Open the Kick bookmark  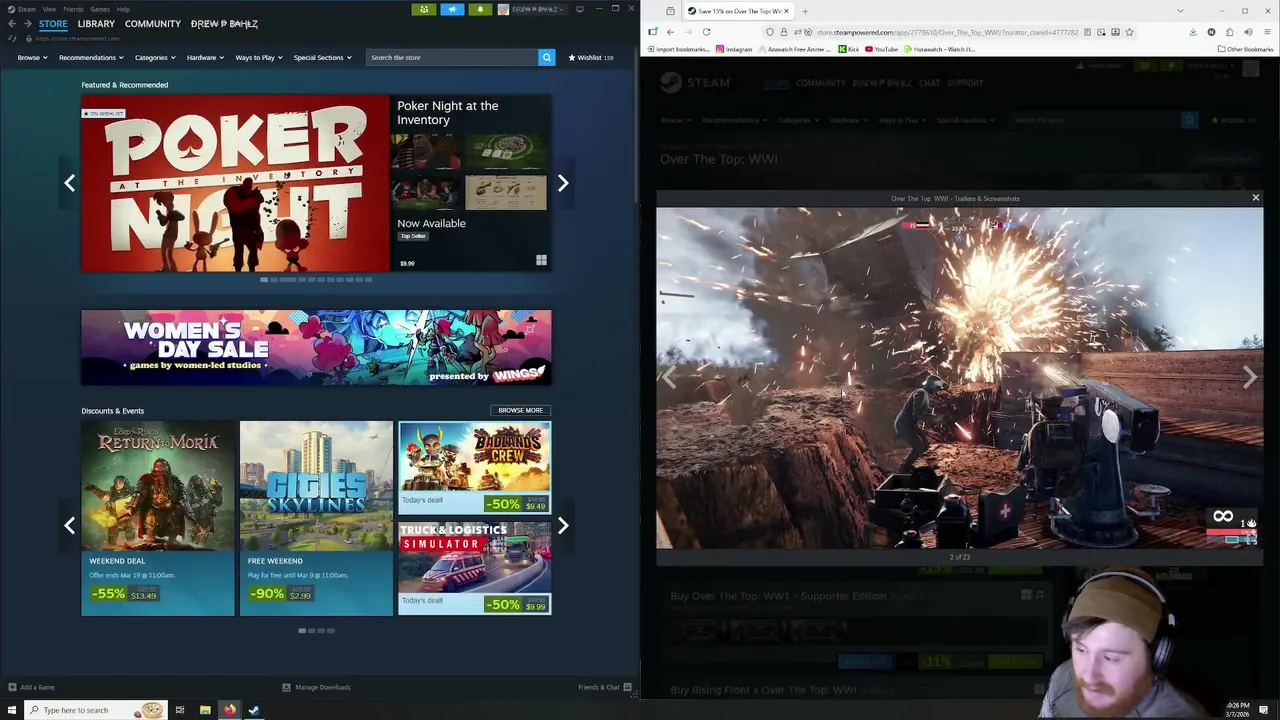[849, 49]
